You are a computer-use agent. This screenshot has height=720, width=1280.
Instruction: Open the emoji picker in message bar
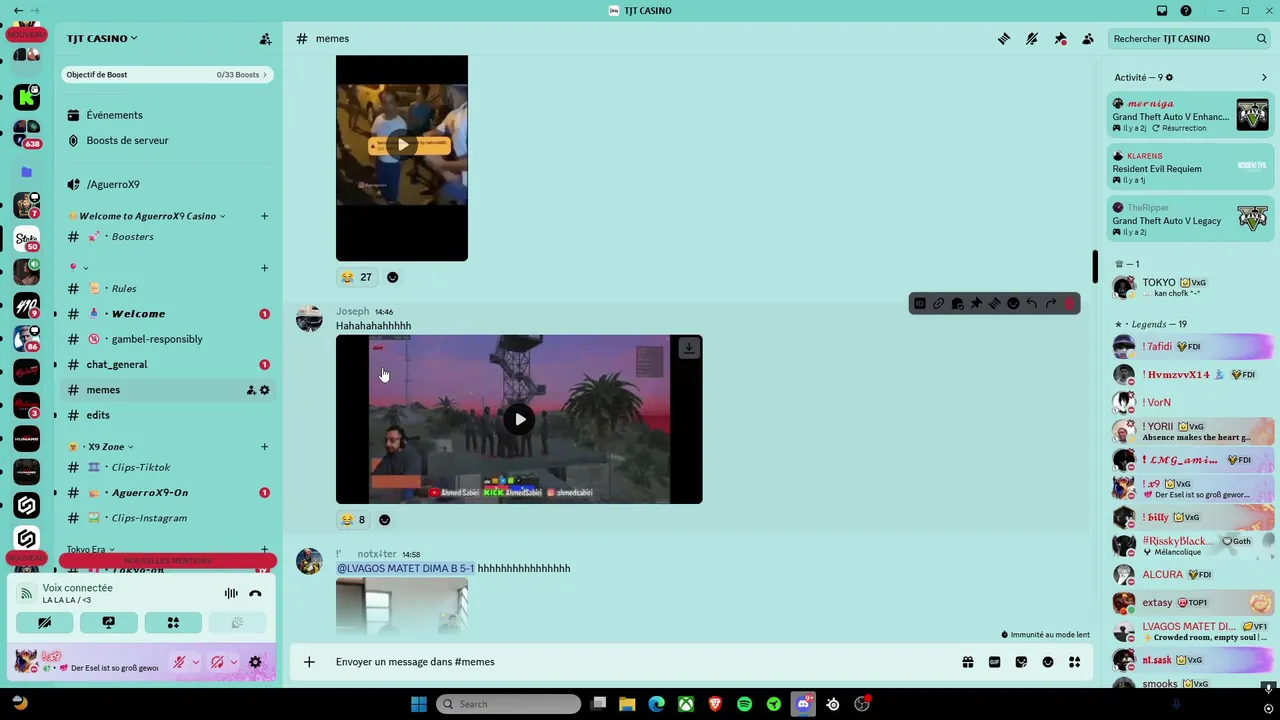[x=1048, y=662]
